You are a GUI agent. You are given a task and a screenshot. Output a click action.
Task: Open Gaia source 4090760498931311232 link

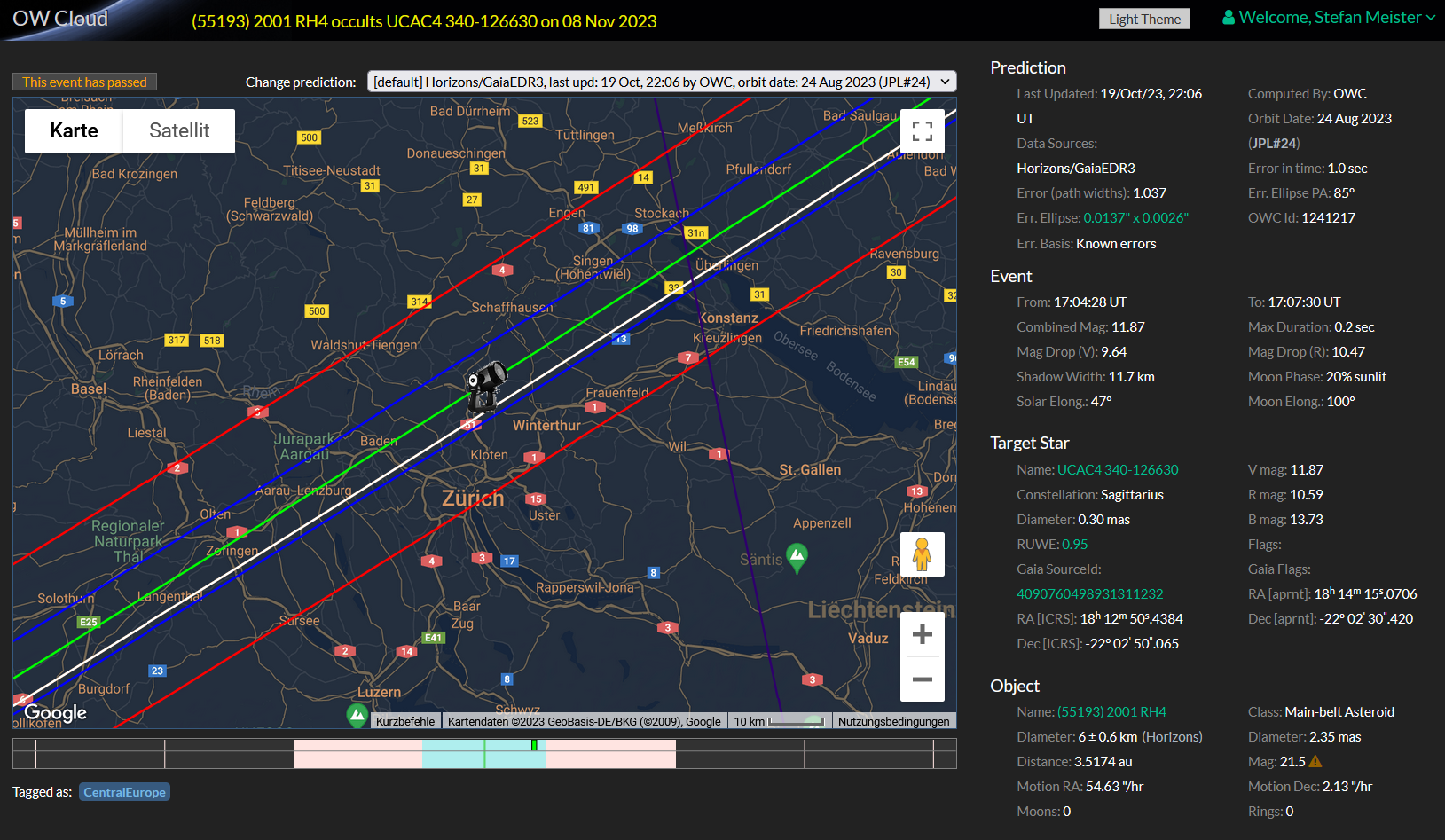click(1090, 594)
